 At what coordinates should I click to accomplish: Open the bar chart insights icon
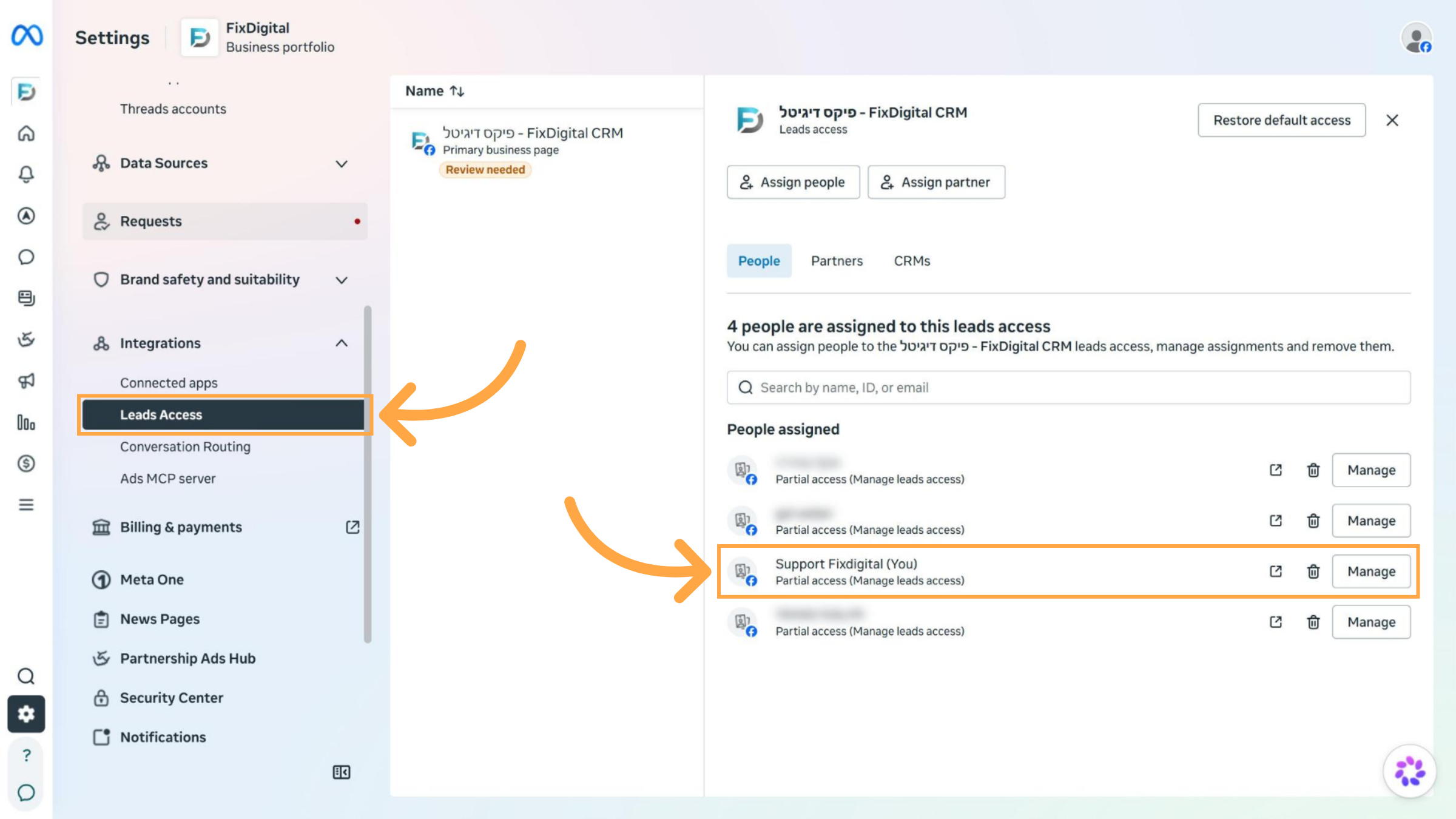26,422
